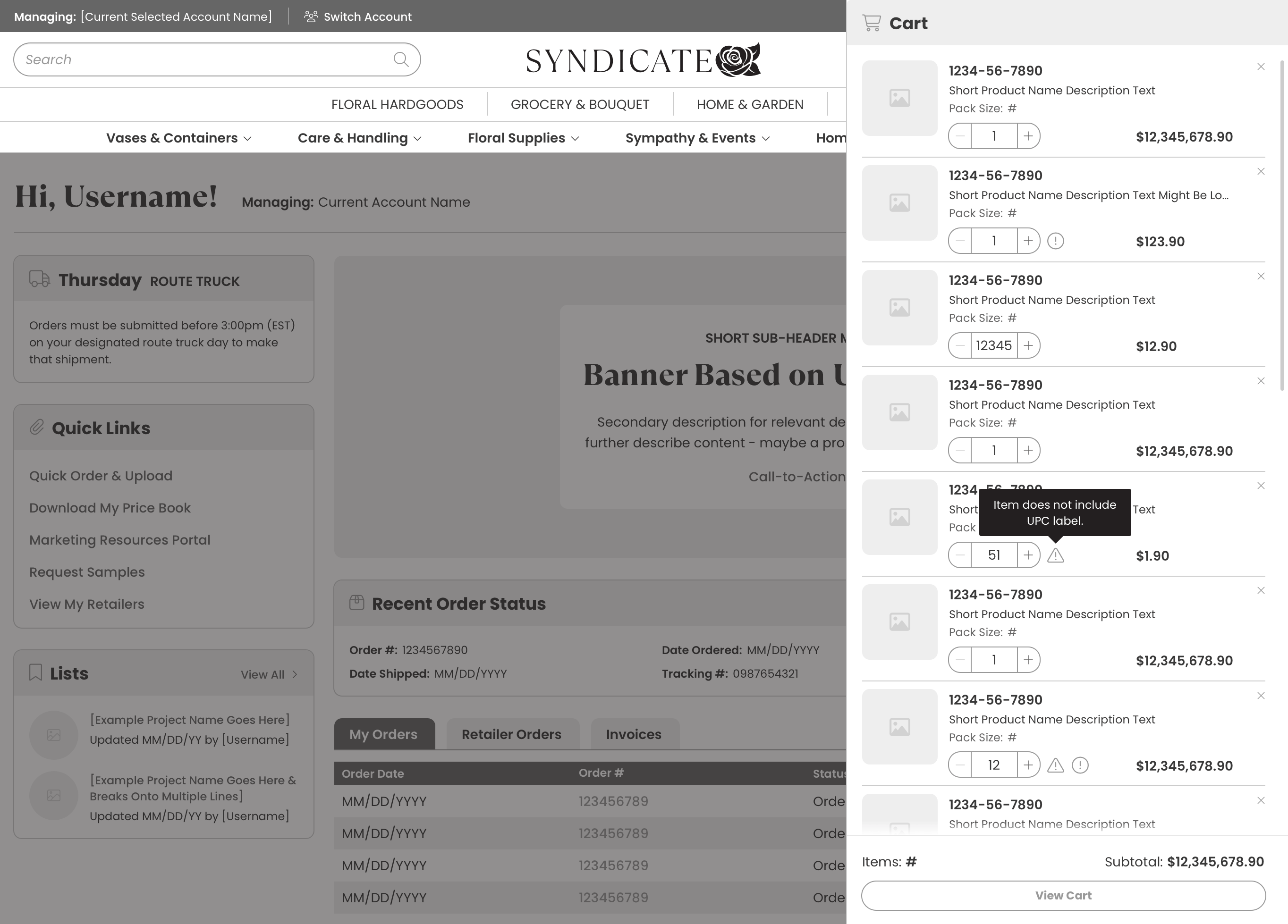Expand Sympathy & Events dropdown
This screenshot has width=1288, height=924.
697,138
